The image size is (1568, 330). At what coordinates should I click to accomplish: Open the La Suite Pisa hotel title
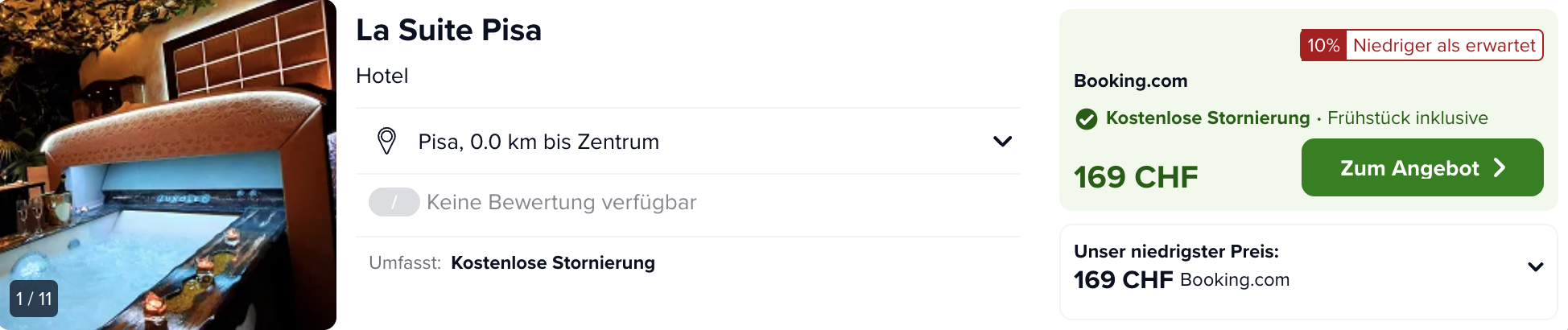coord(448,31)
